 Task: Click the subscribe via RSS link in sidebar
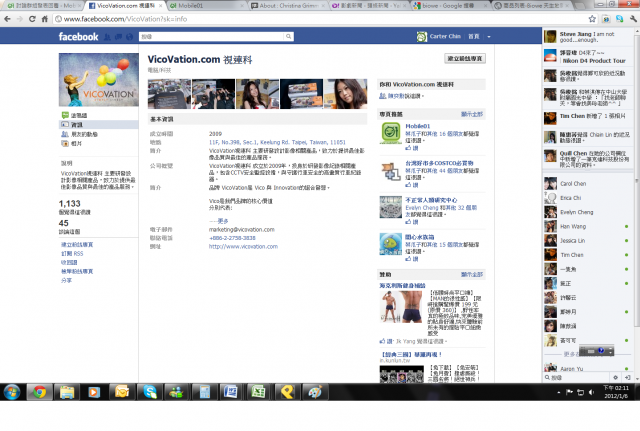tap(72, 253)
